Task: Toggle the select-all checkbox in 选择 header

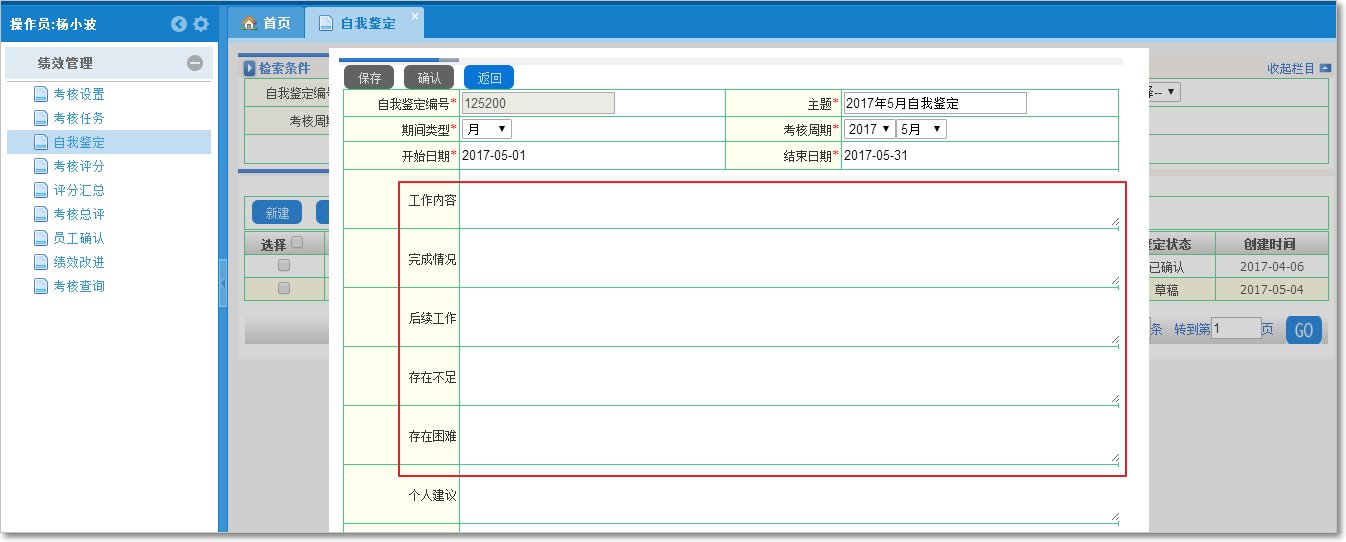Action: 297,243
